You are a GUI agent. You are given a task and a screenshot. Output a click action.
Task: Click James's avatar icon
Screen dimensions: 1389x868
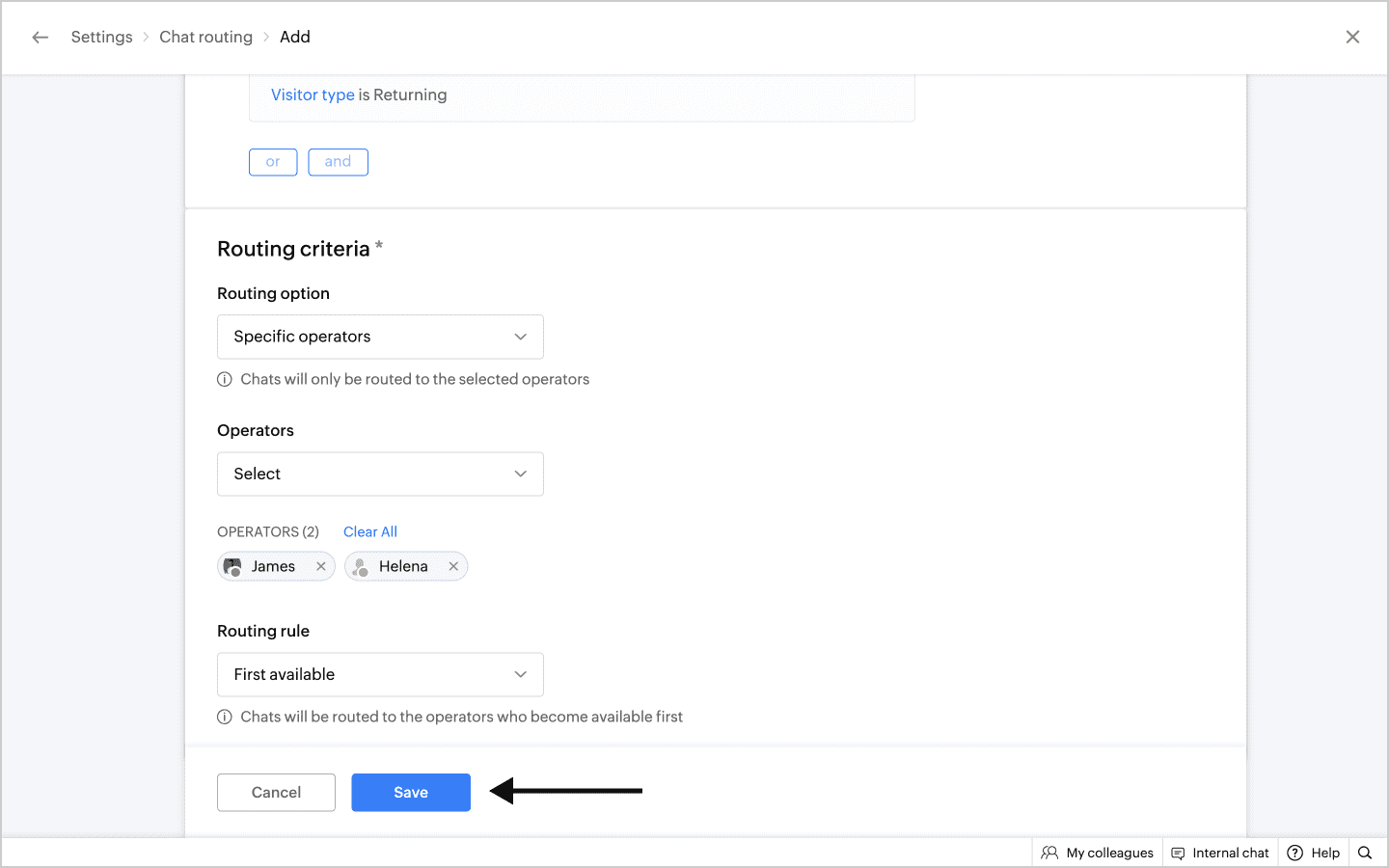click(232, 566)
